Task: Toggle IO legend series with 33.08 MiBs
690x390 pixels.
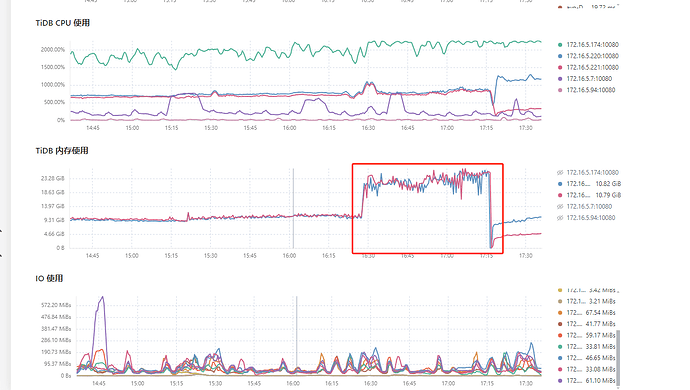Action: click(587, 369)
